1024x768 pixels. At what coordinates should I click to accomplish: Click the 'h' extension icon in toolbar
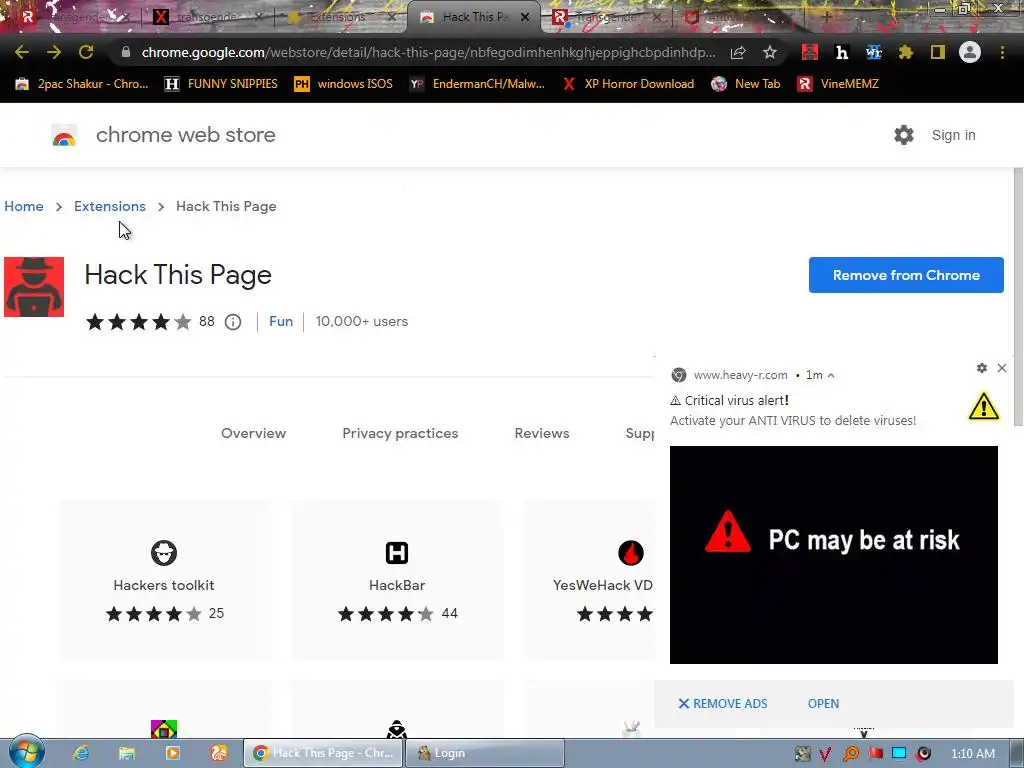click(x=842, y=52)
